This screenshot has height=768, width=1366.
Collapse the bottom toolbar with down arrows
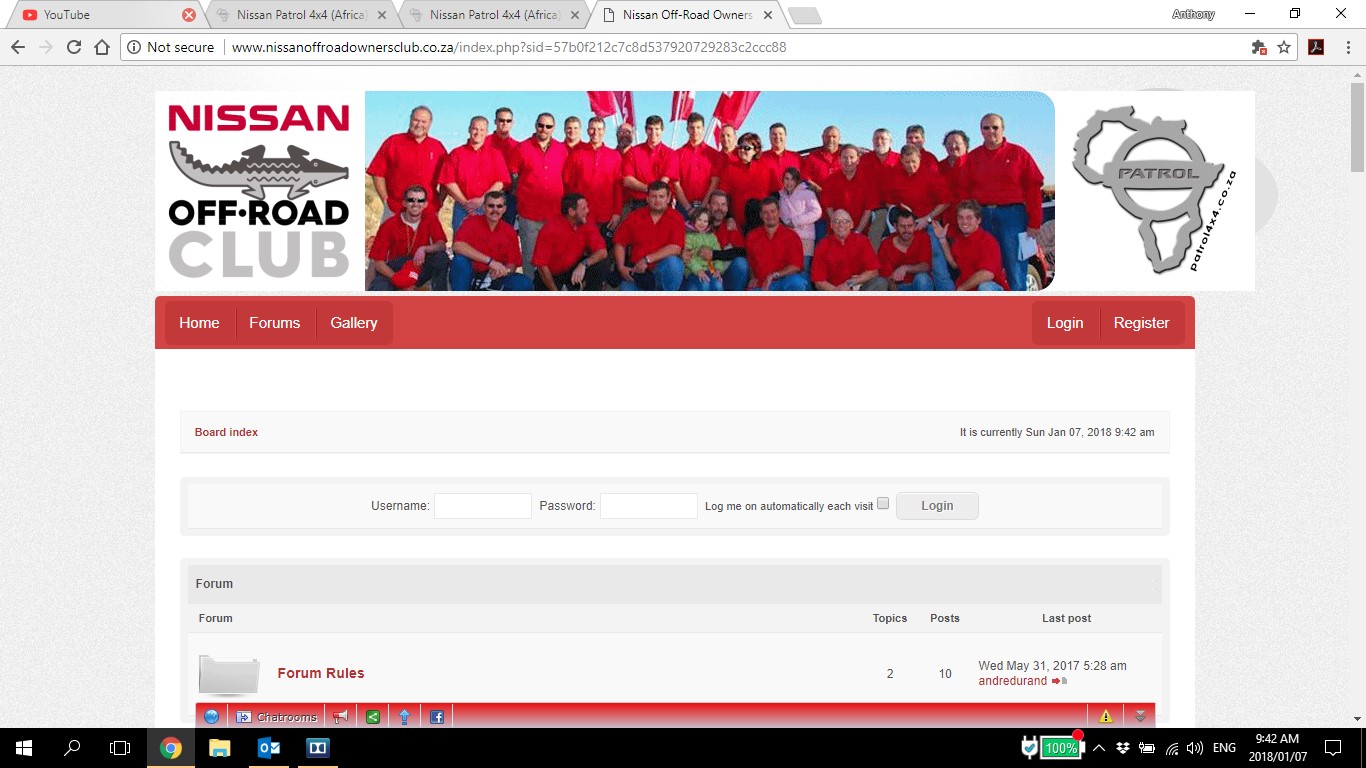click(1140, 716)
